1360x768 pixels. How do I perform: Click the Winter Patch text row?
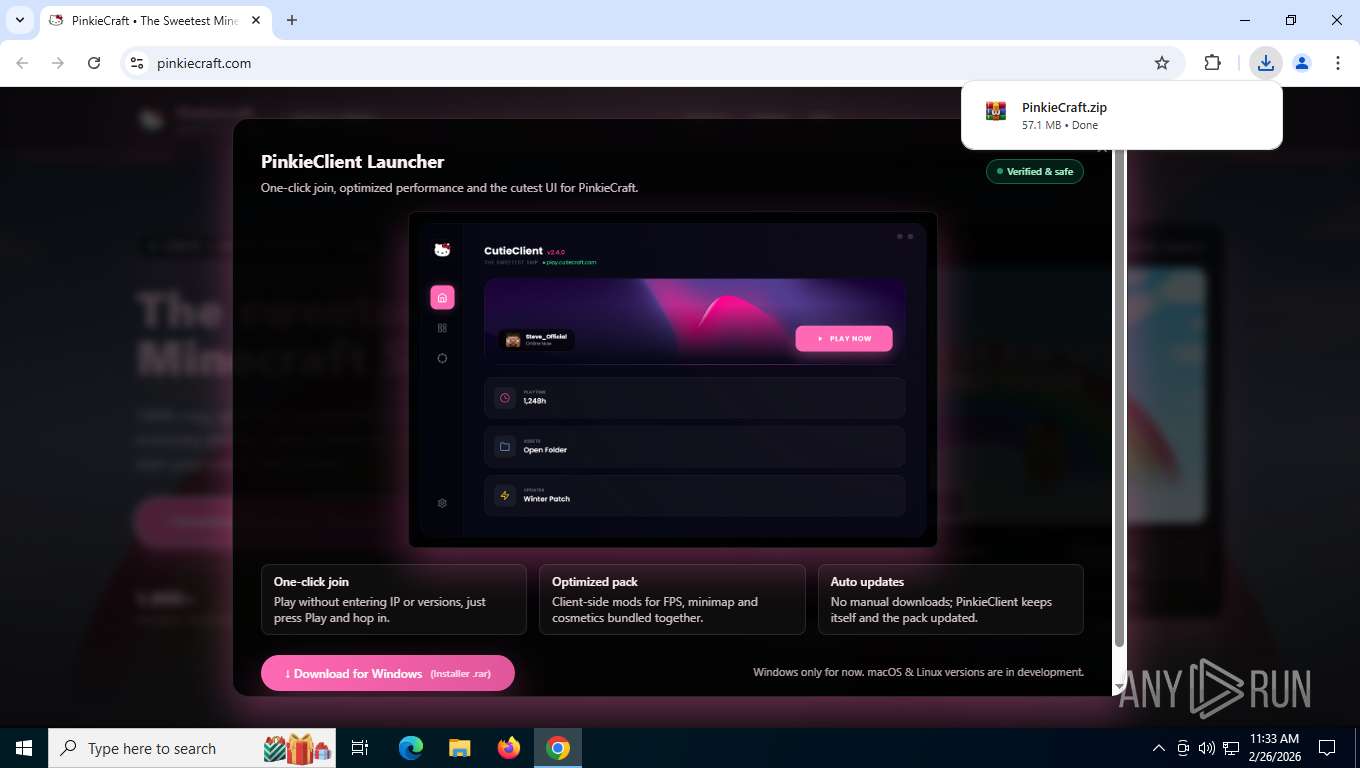click(x=694, y=495)
